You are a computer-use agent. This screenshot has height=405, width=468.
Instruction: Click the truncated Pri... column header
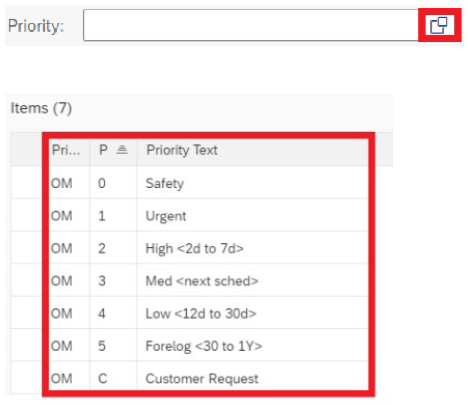(x=66, y=150)
